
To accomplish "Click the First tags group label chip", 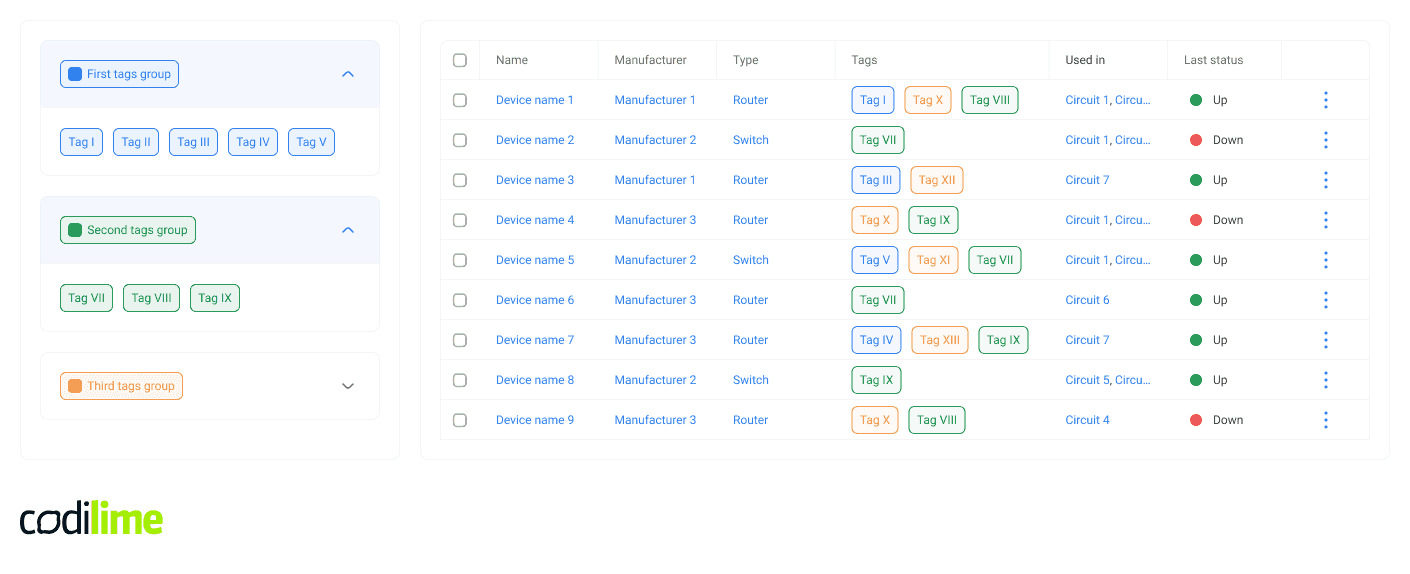I will 119,74.
